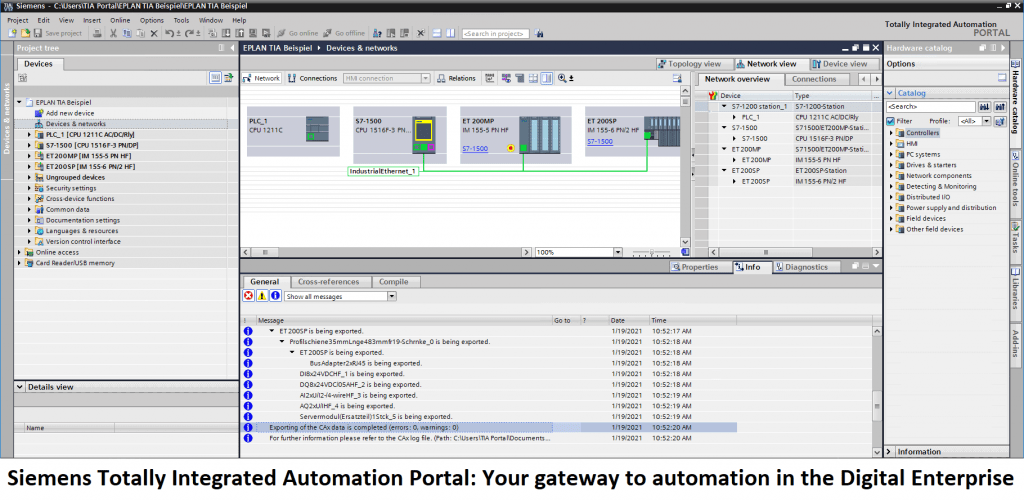
Task: Expand Distributed I/O catalog folder
Action: pyautogui.click(x=891, y=197)
